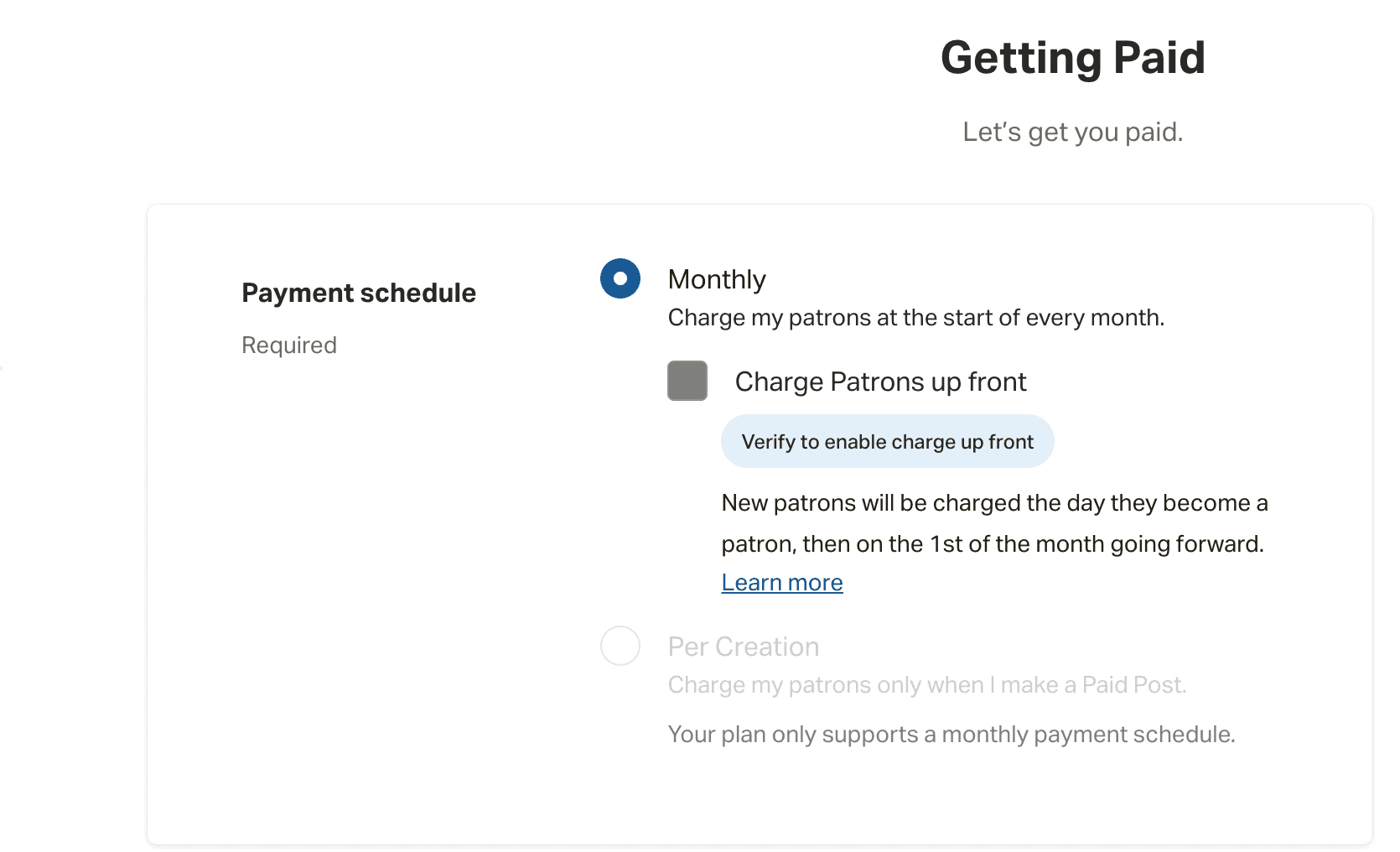Image resolution: width=1400 pixels, height=852 pixels.
Task: Click the 1st of the month text line
Action: coord(993,544)
